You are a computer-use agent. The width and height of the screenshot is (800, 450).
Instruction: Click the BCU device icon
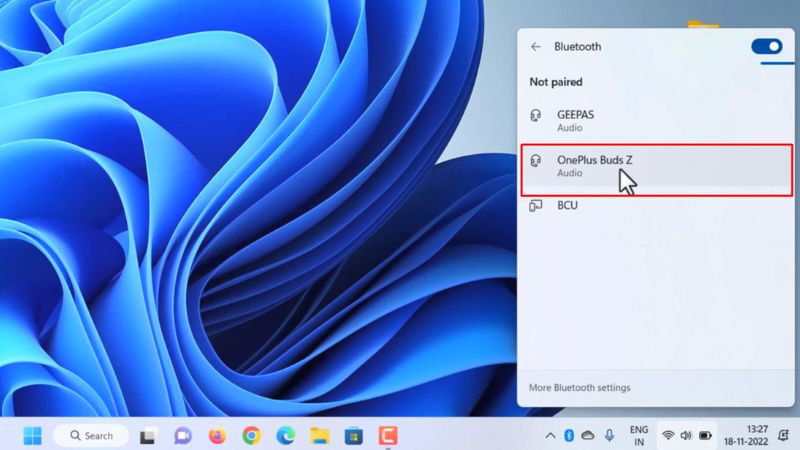(535, 206)
